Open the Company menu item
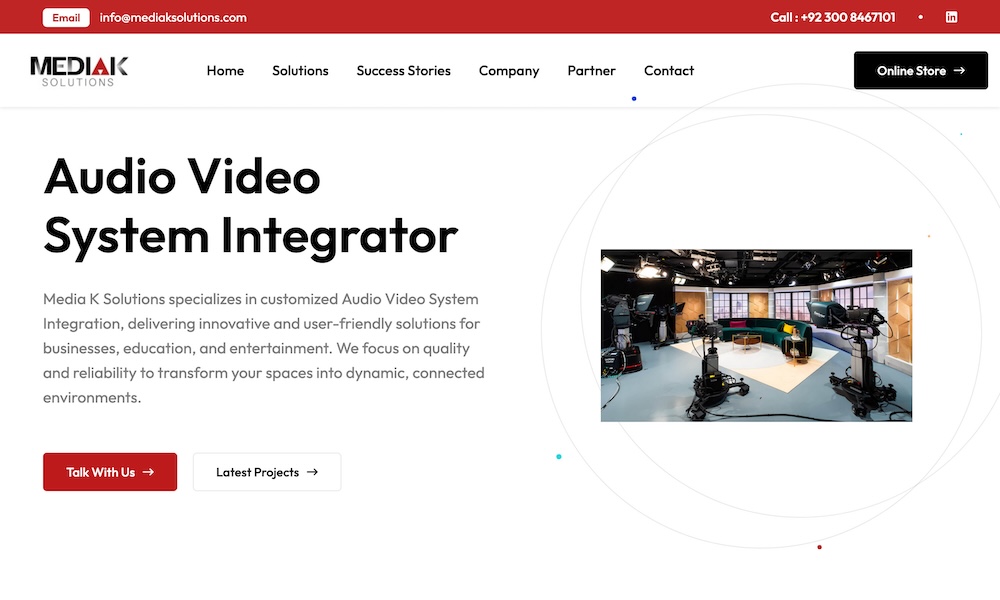Viewport: 1000px width, 600px height. pos(509,70)
